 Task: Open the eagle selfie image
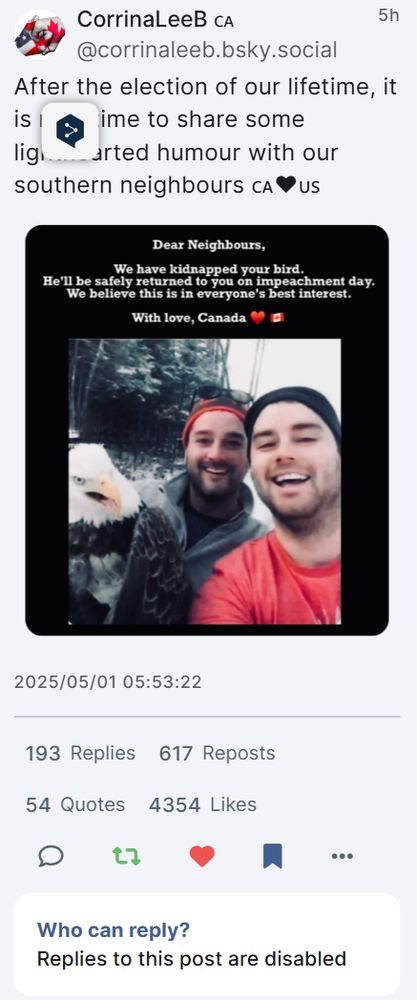coord(205,482)
